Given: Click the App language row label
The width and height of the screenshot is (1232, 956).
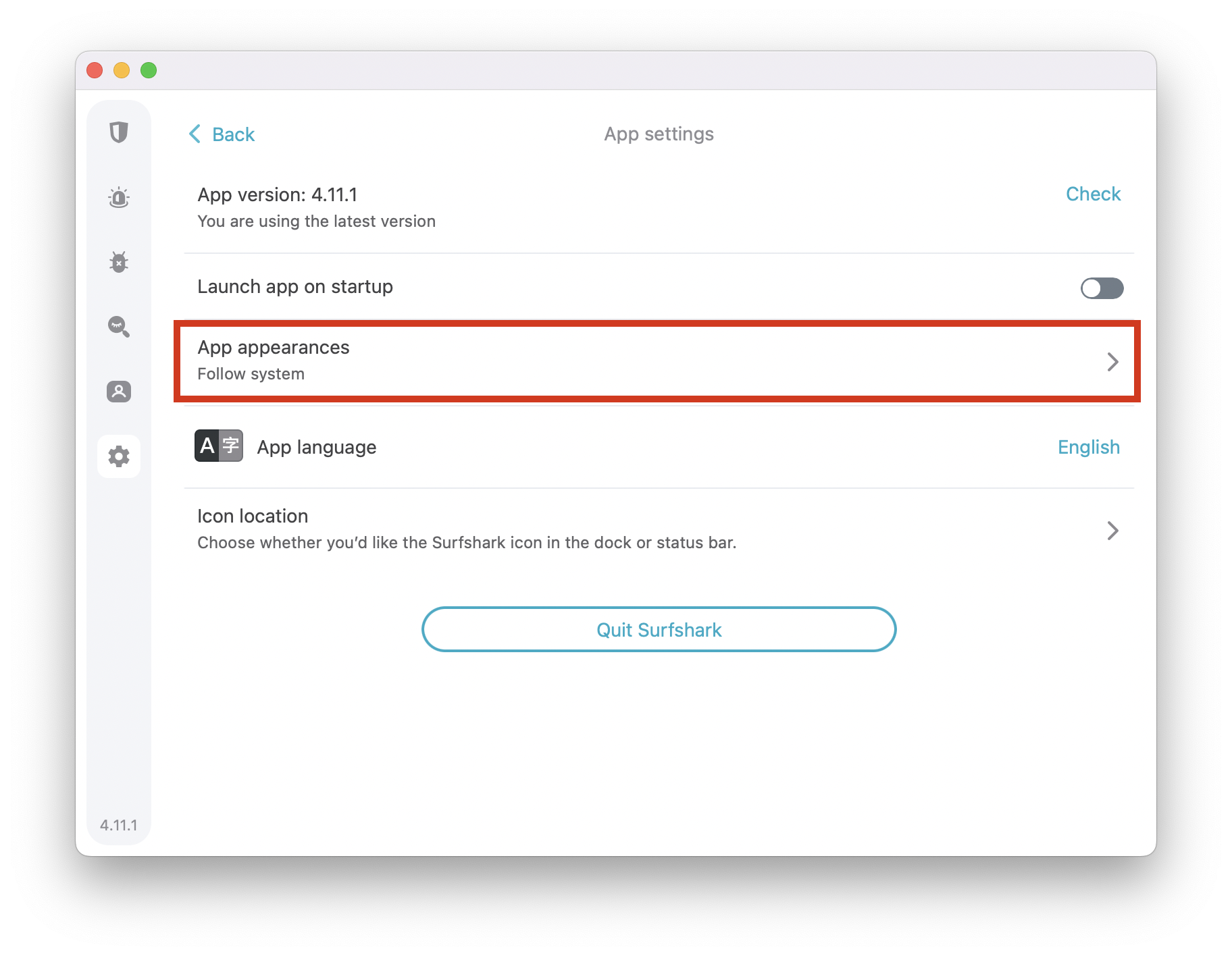Looking at the screenshot, I should [x=317, y=447].
